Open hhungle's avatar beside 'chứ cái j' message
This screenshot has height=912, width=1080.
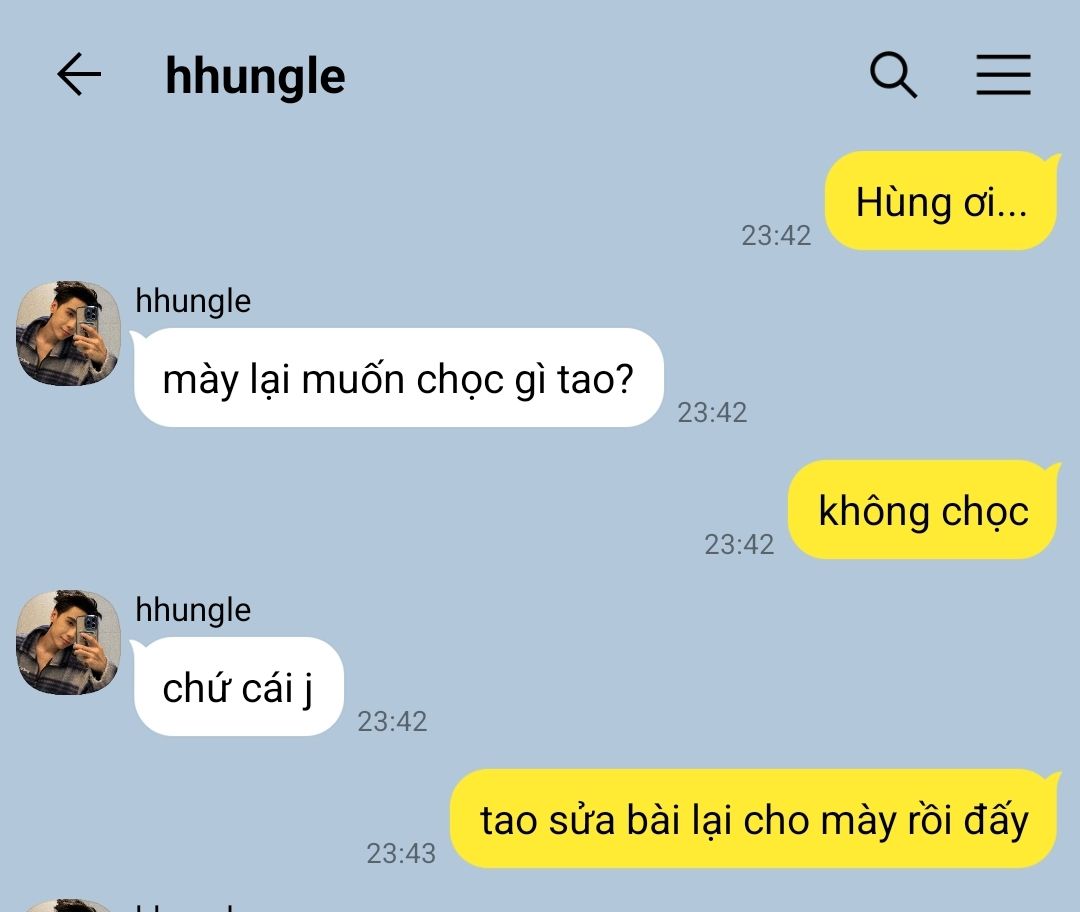[68, 642]
